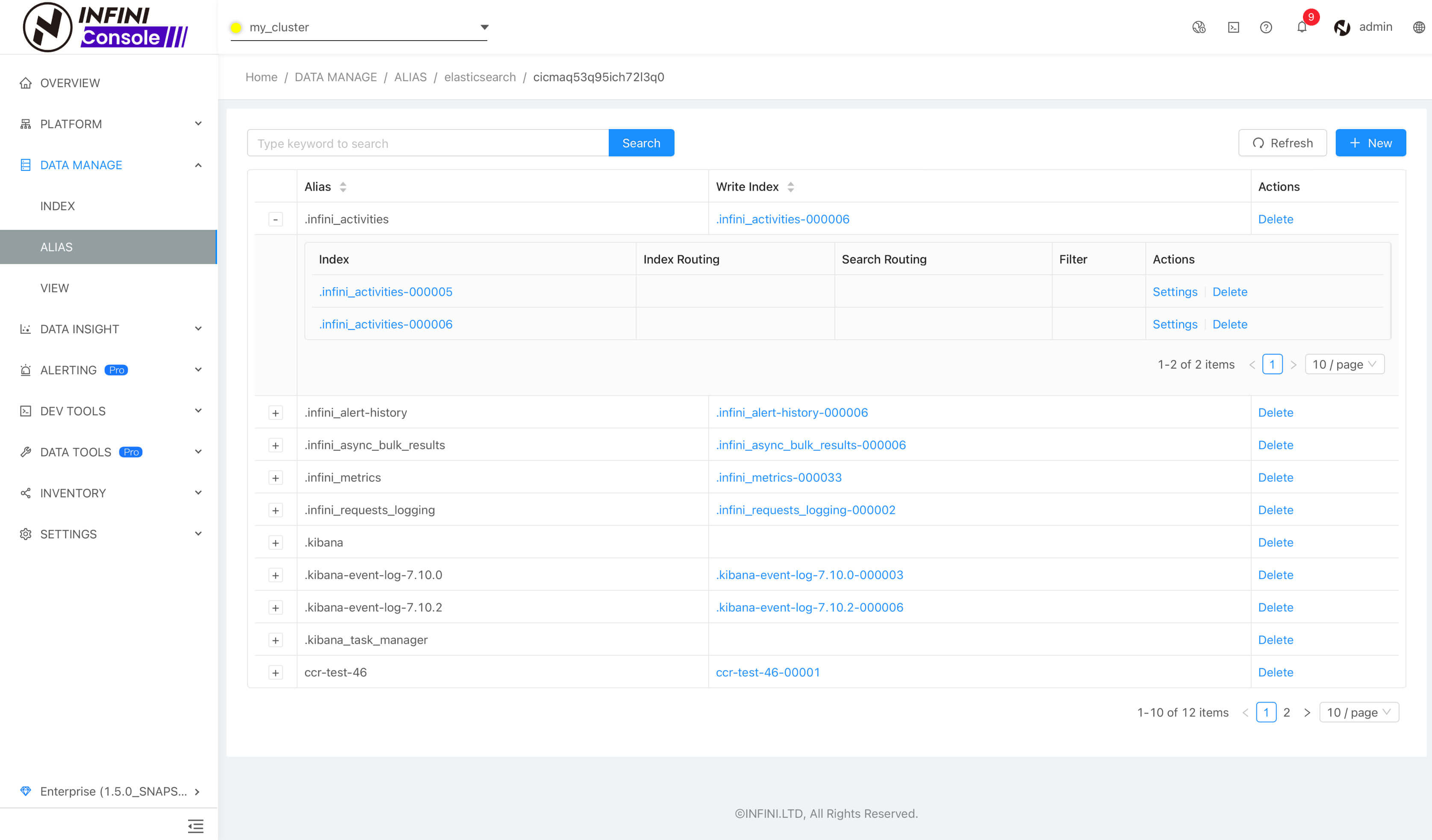Collapse the .infini_activities alias row
This screenshot has height=840, width=1432.
276,219
